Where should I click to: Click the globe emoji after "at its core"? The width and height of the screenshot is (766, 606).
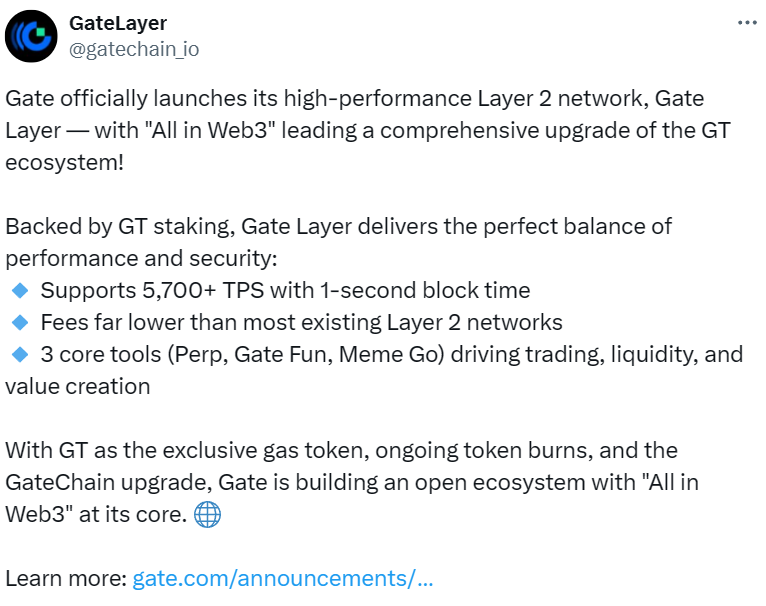point(207,515)
